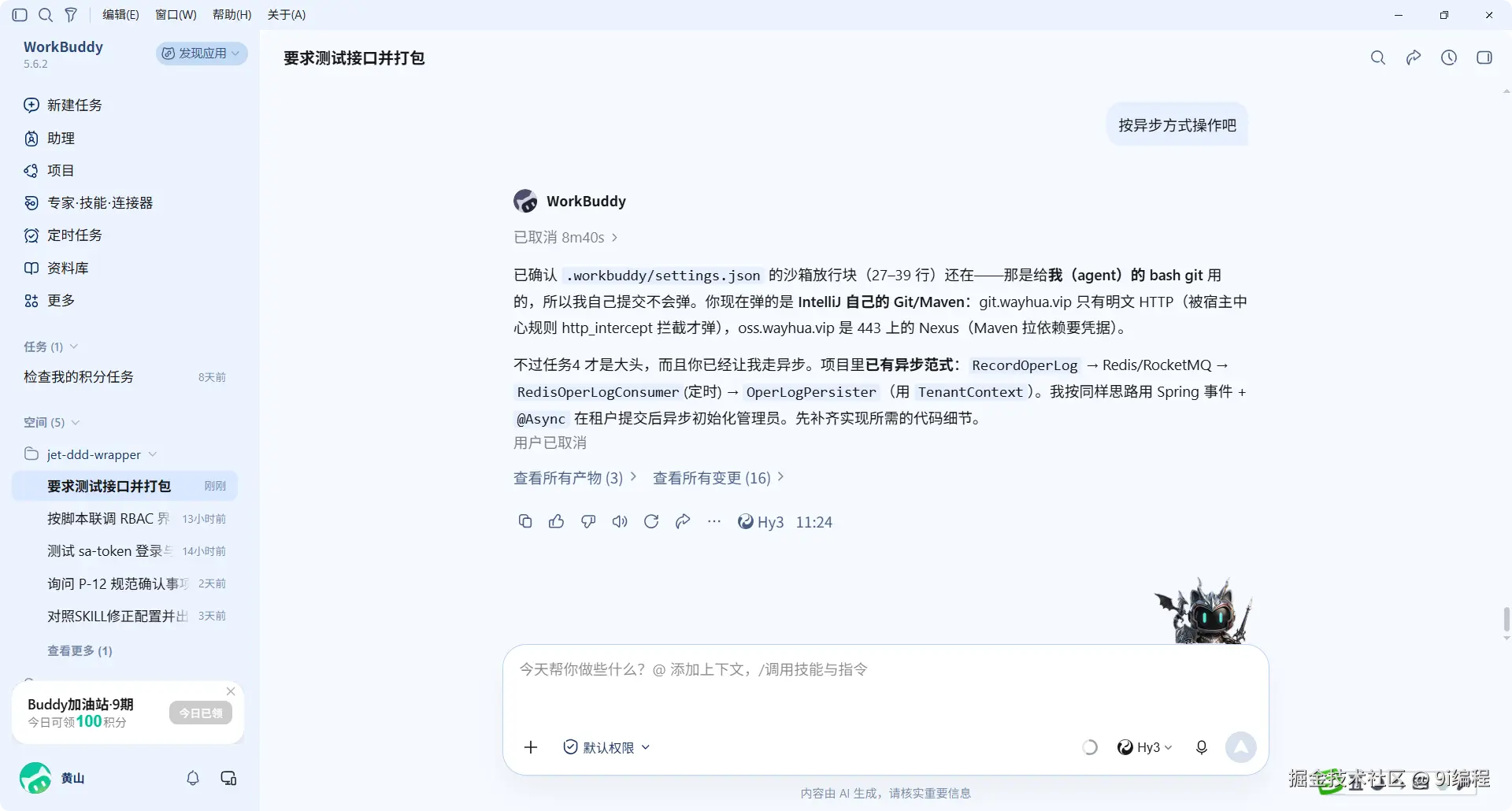Viewport: 1512px width, 811px height.
Task: Search within the conversation header icon
Action: point(1378,57)
